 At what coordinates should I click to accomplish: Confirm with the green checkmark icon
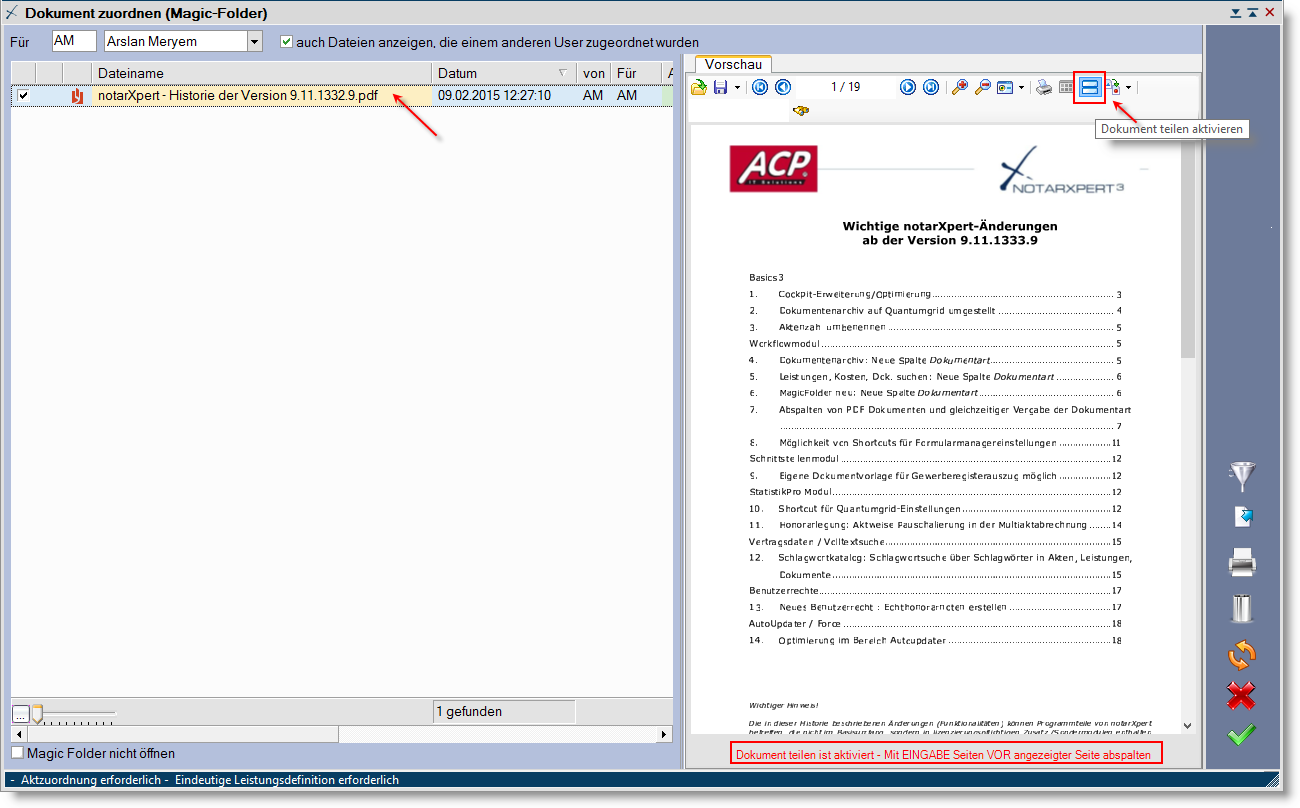pyautogui.click(x=1241, y=735)
